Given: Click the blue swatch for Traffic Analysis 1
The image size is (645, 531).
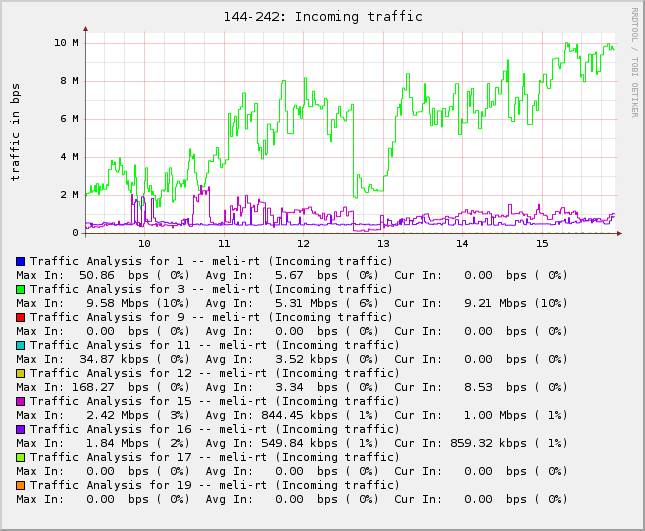Looking at the screenshot, I should [x=21, y=261].
